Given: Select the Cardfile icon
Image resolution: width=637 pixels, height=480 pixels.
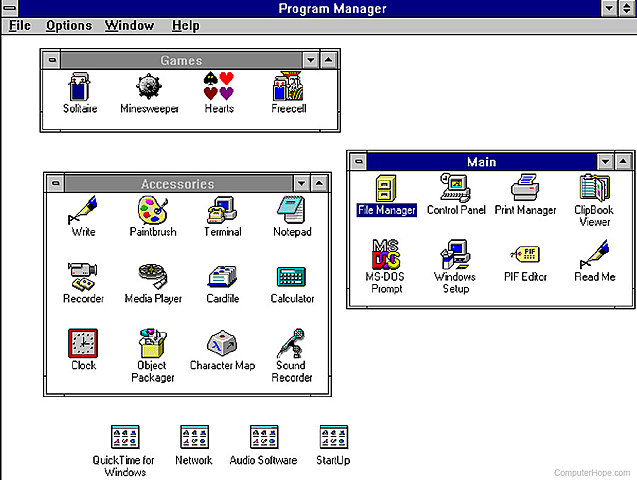Looking at the screenshot, I should (222, 277).
